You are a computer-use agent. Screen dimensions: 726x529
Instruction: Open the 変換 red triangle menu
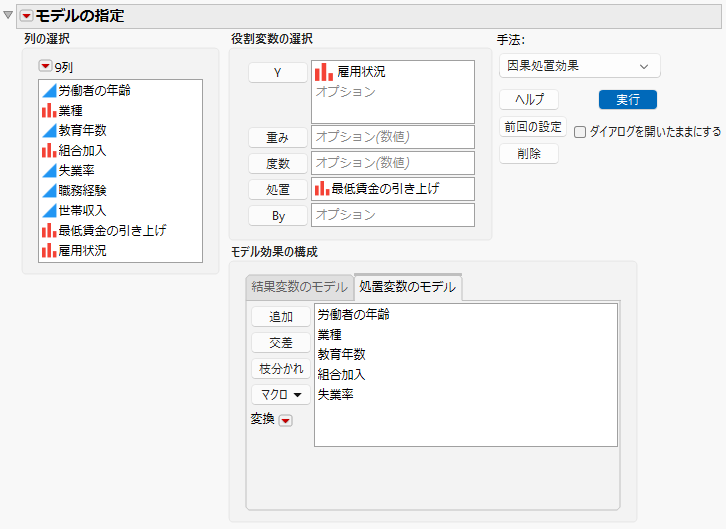[x=286, y=420]
